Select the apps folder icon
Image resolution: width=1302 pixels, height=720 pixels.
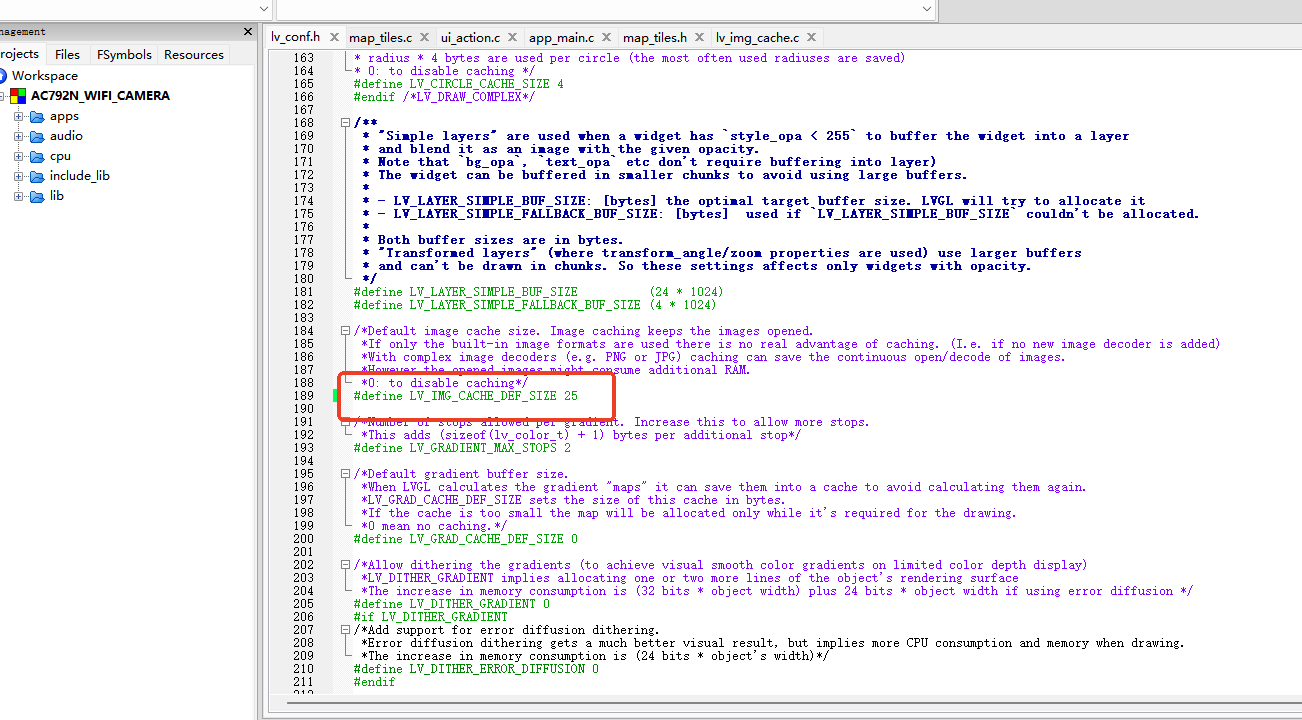pos(37,116)
